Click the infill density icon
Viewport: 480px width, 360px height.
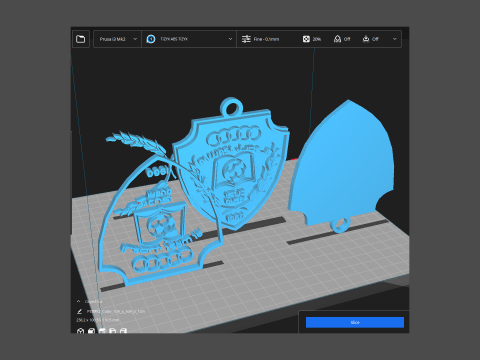click(306, 39)
